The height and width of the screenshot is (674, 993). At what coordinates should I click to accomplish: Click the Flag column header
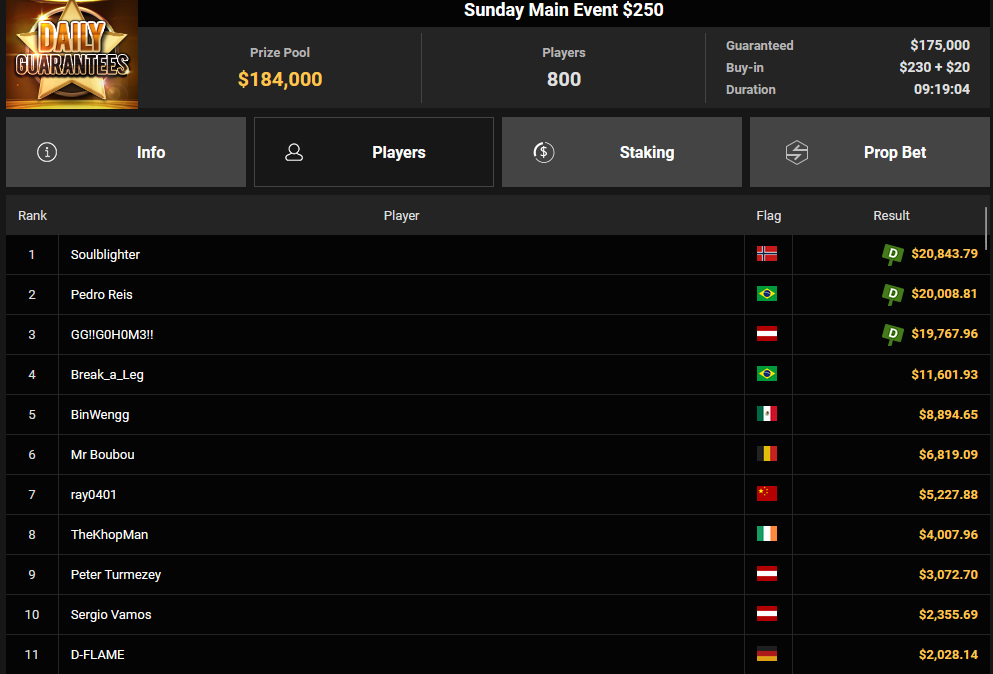(x=769, y=215)
